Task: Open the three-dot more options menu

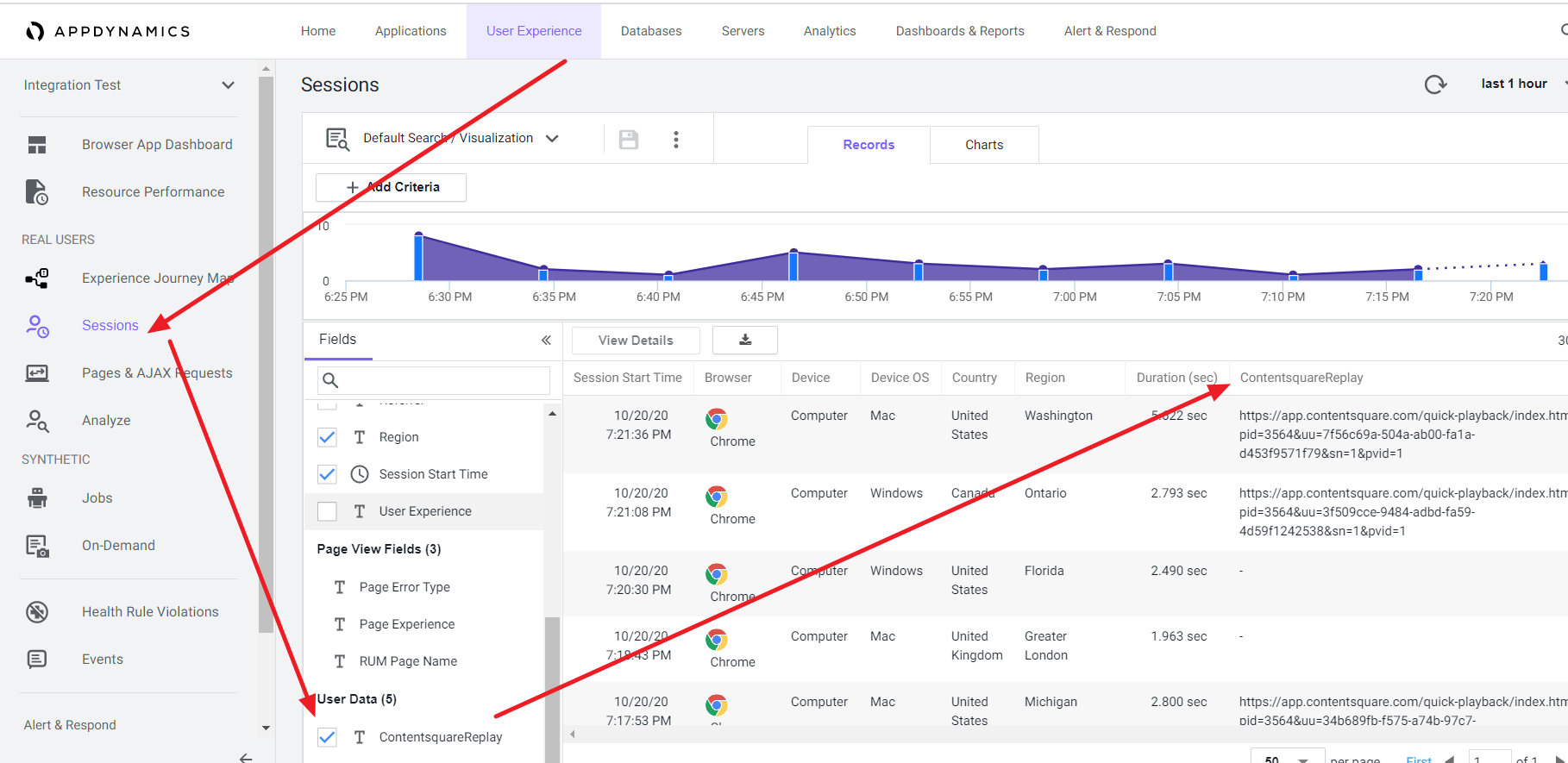Action: (676, 139)
